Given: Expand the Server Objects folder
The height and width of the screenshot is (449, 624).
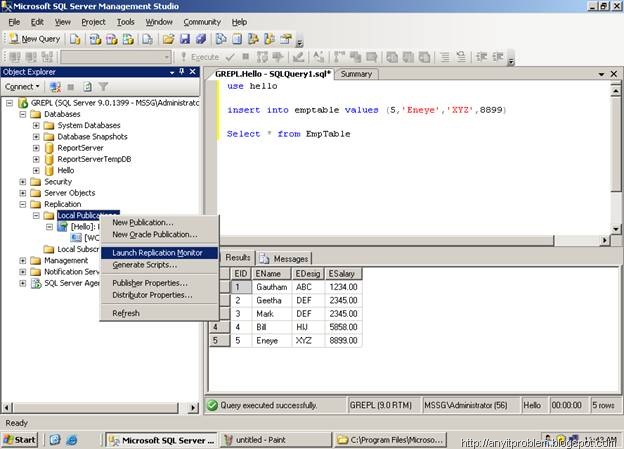Looking at the screenshot, I should [23, 193].
